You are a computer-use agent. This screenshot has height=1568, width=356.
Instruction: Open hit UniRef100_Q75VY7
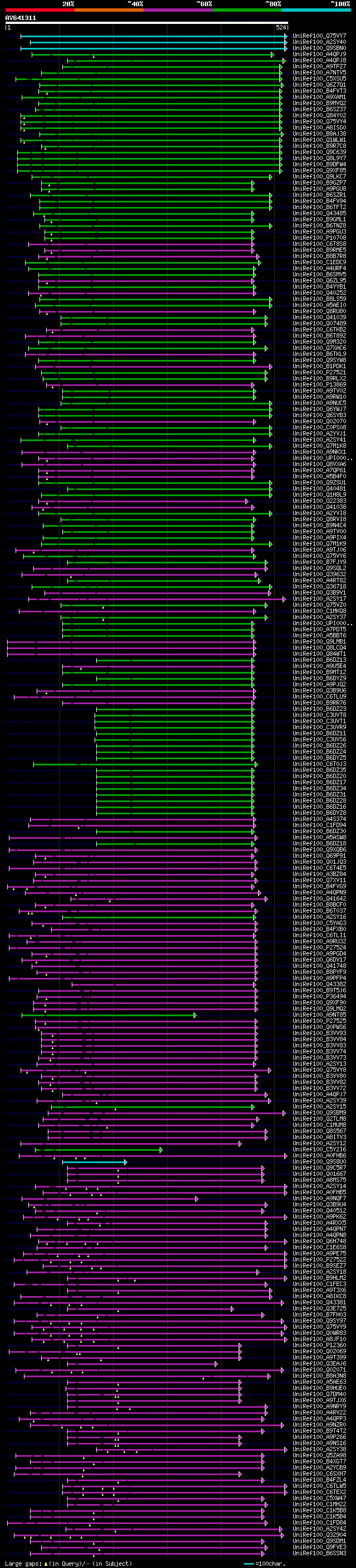pyautogui.click(x=319, y=36)
